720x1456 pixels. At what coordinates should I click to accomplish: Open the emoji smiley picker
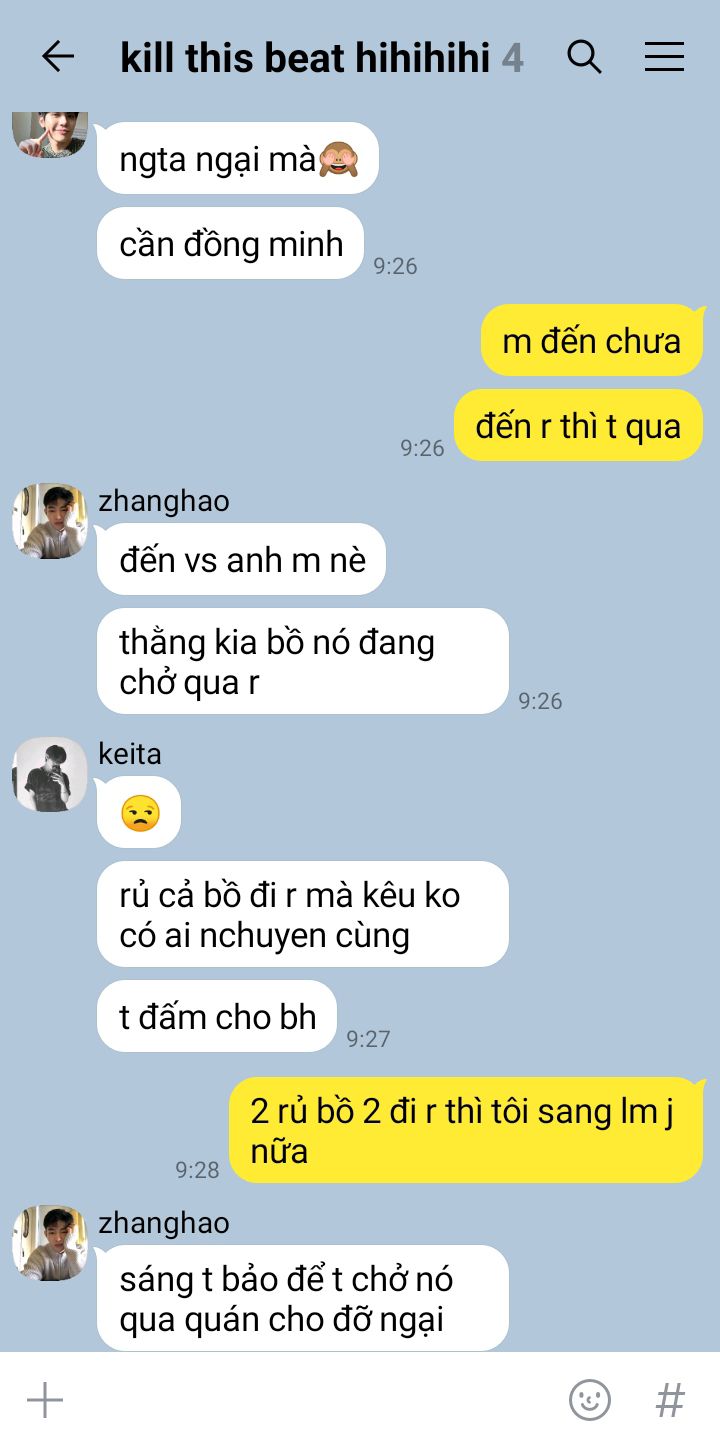click(x=590, y=1400)
